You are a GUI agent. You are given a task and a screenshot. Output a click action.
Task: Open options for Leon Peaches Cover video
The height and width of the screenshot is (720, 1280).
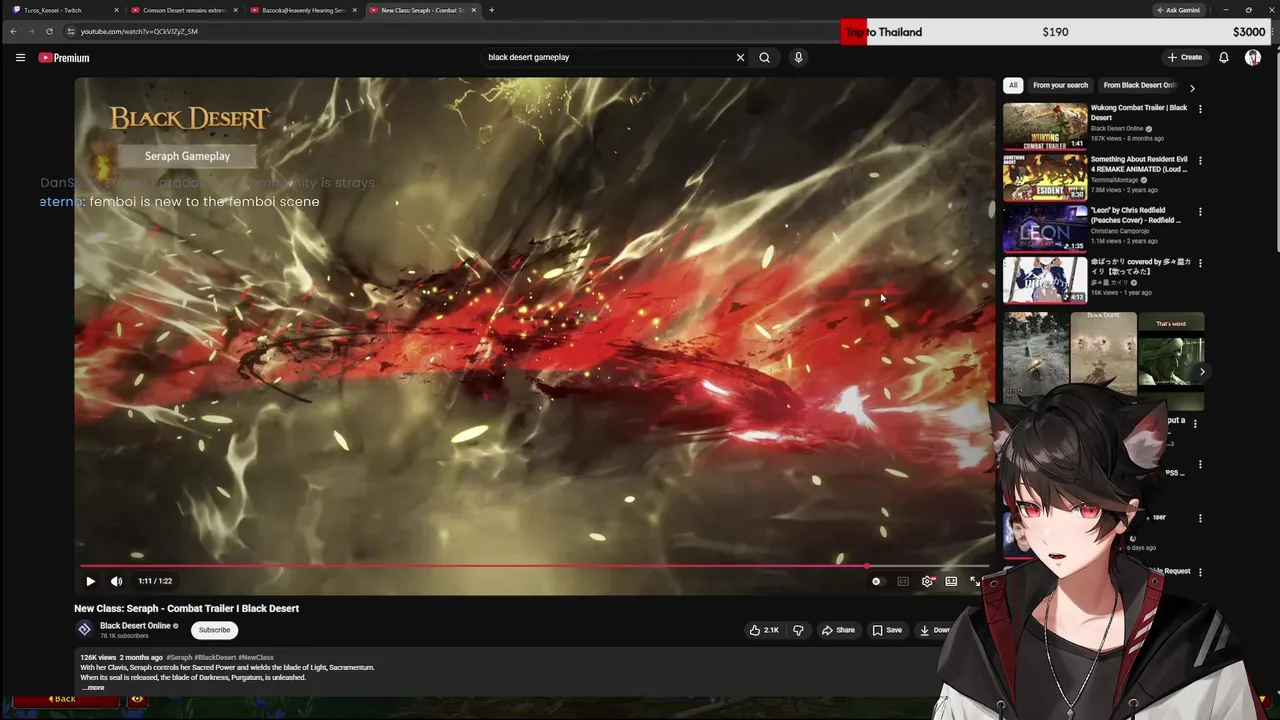pyautogui.click(x=1200, y=212)
